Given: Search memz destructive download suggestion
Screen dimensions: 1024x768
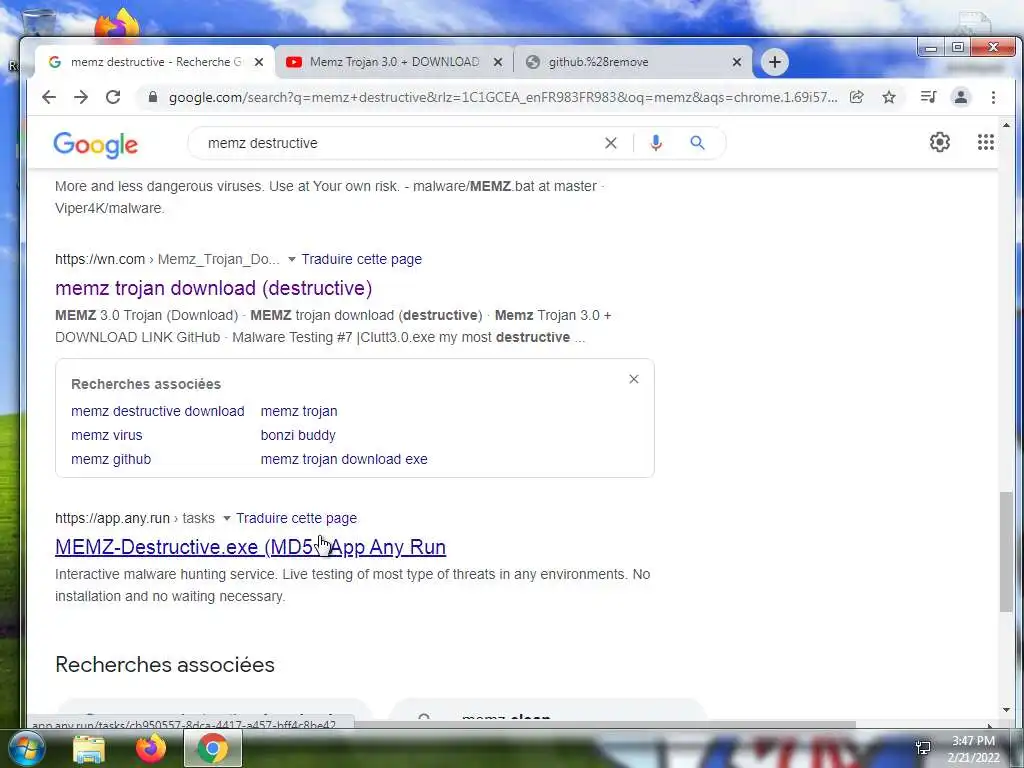Looking at the screenshot, I should tap(157, 411).
